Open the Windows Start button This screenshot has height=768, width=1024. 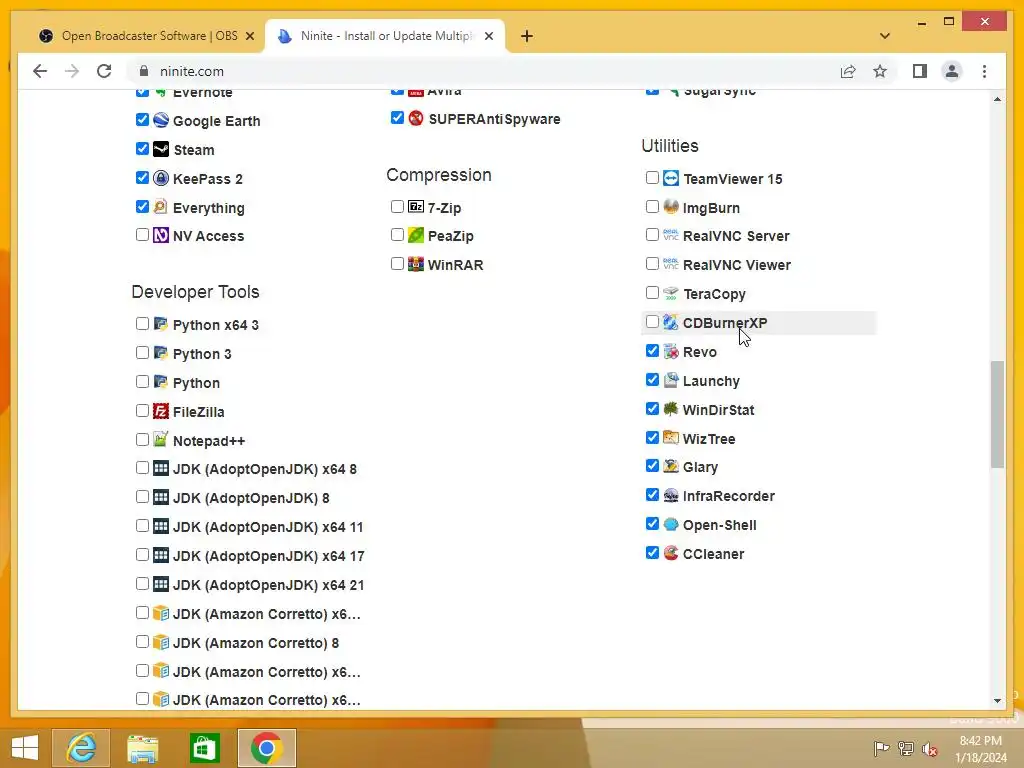pos(25,748)
